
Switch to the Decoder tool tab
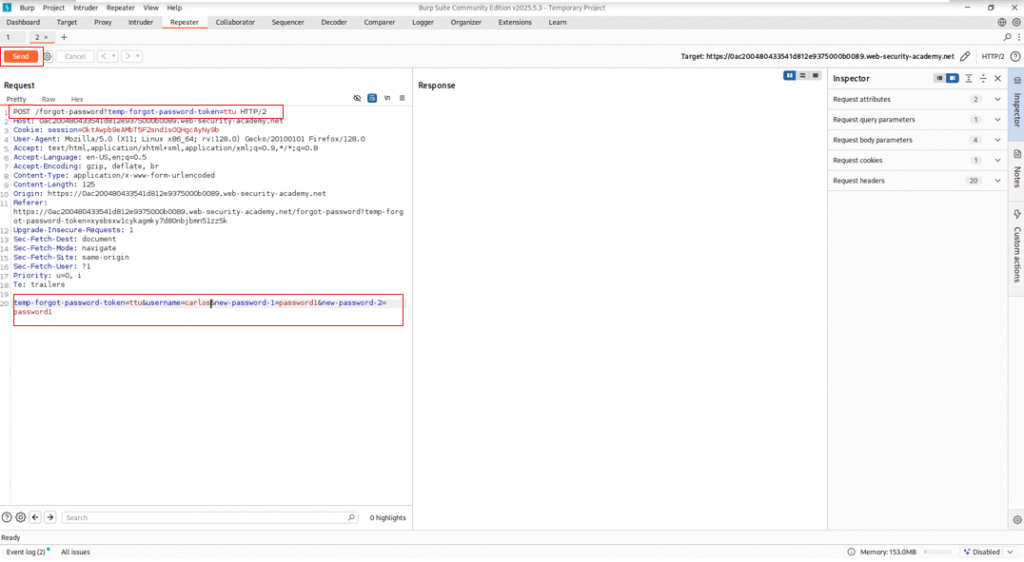point(334,22)
